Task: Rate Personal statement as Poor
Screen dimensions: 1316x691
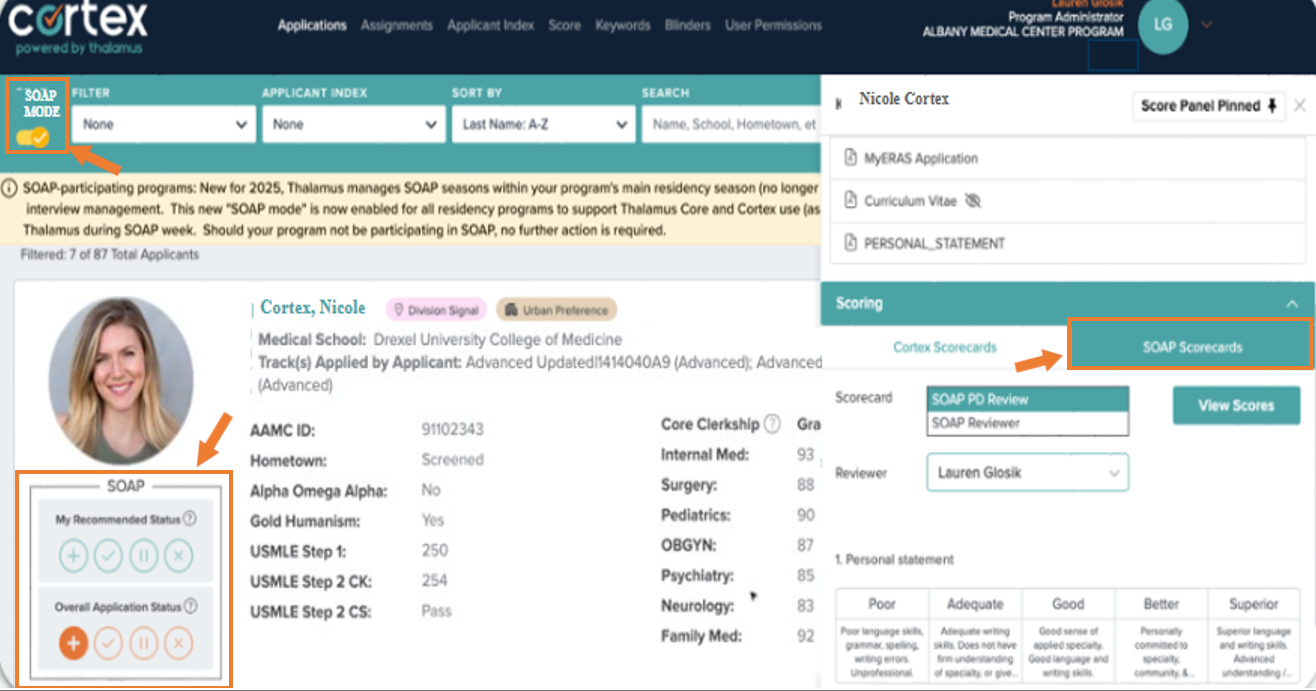Action: tap(882, 635)
